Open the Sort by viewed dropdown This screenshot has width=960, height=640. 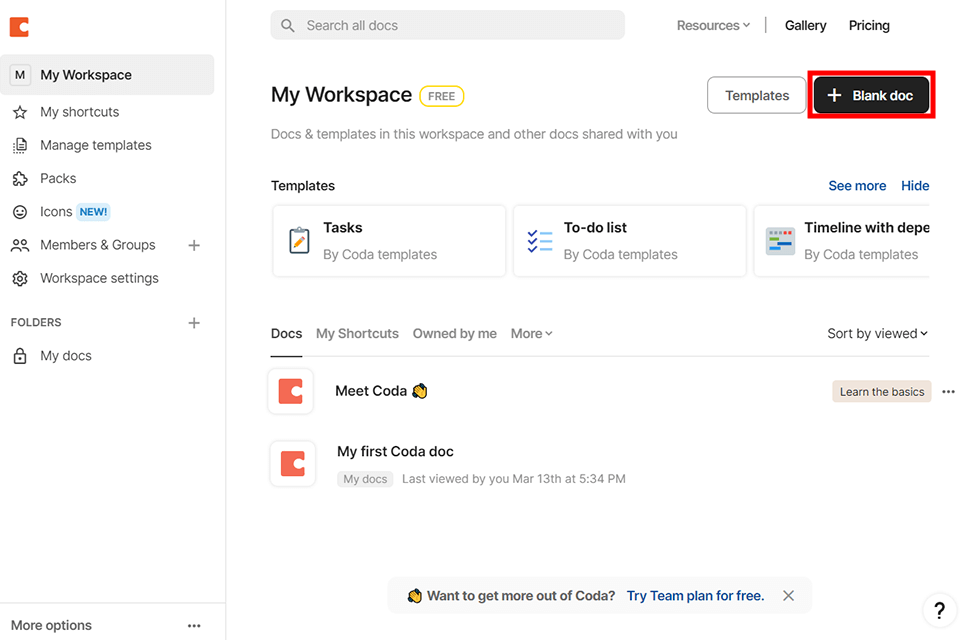[877, 334]
